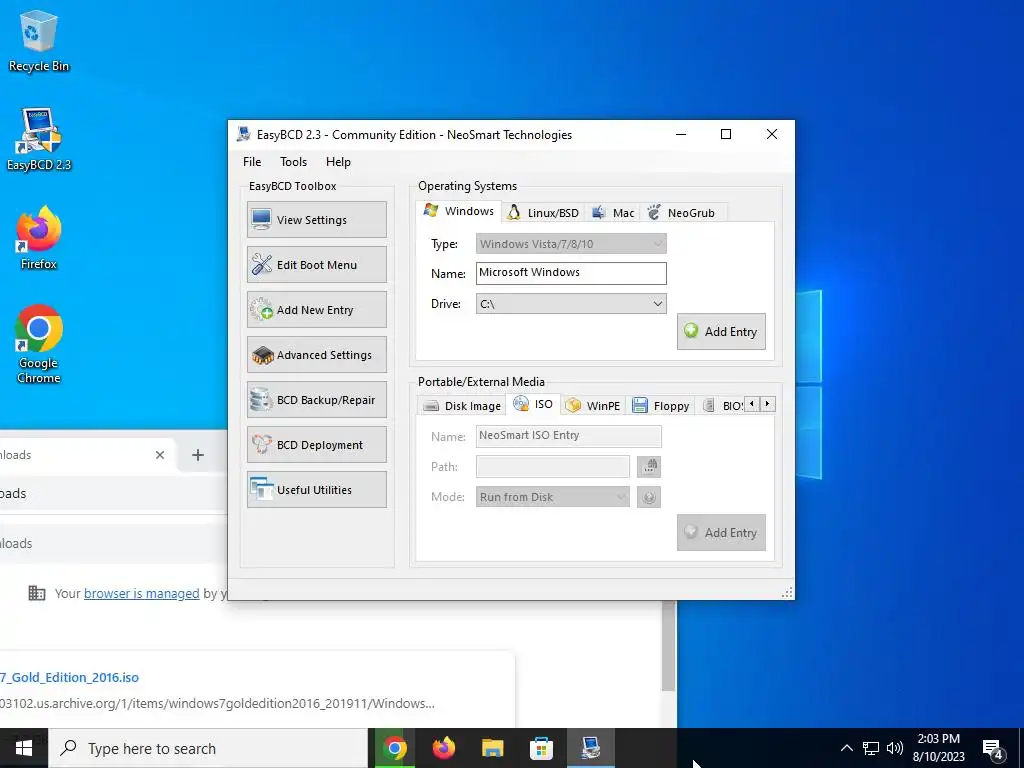Switch to the Linux/BSD tab
Screen dimensions: 1024x768
(544, 212)
